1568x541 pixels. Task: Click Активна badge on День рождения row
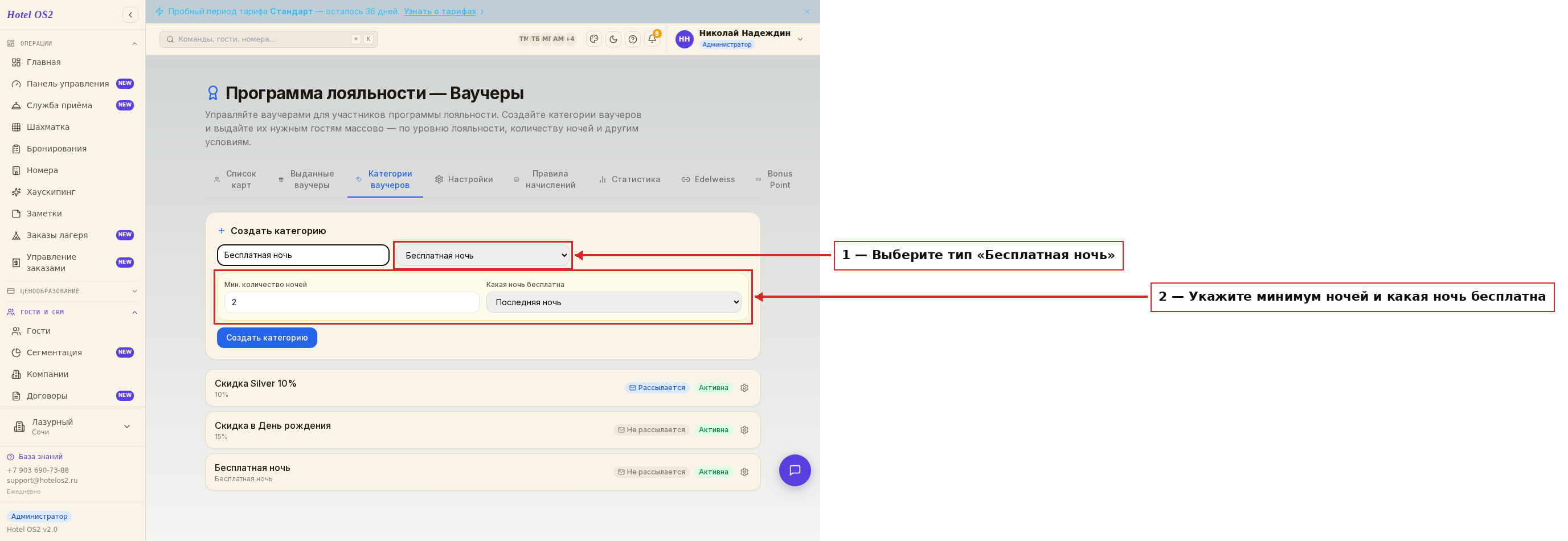coord(714,431)
